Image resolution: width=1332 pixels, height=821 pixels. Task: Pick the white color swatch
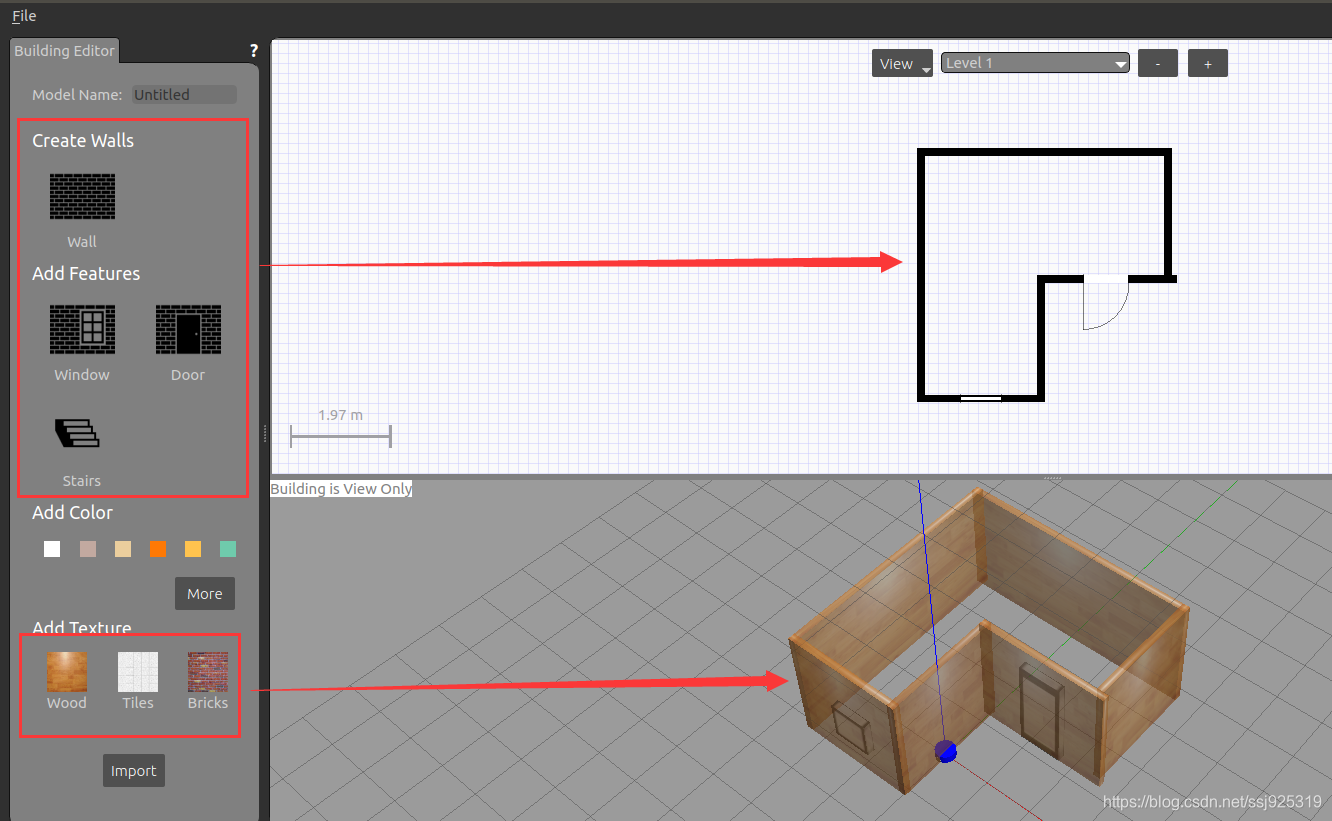click(52, 549)
